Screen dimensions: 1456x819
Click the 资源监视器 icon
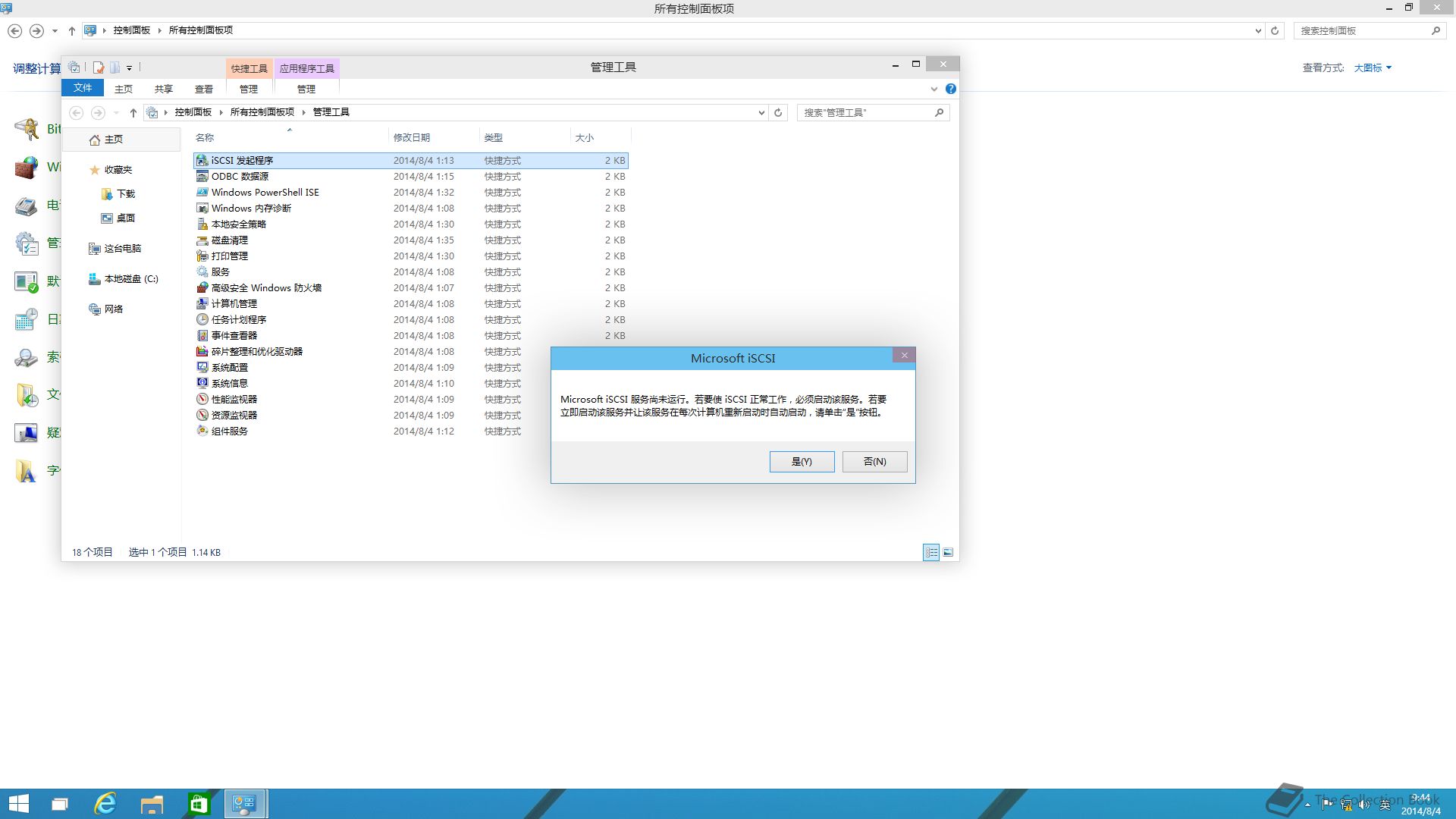[202, 415]
